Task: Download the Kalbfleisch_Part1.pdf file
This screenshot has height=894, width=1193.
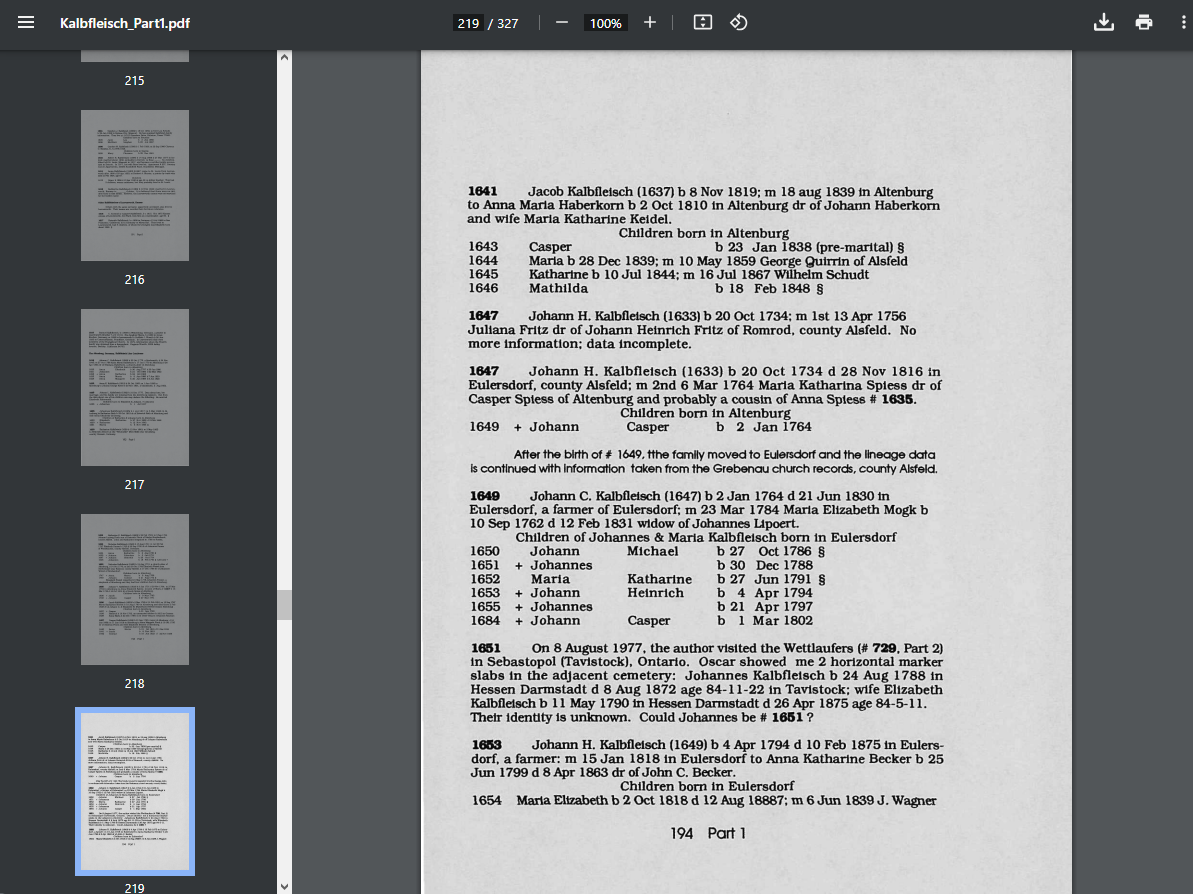Action: point(1103,23)
